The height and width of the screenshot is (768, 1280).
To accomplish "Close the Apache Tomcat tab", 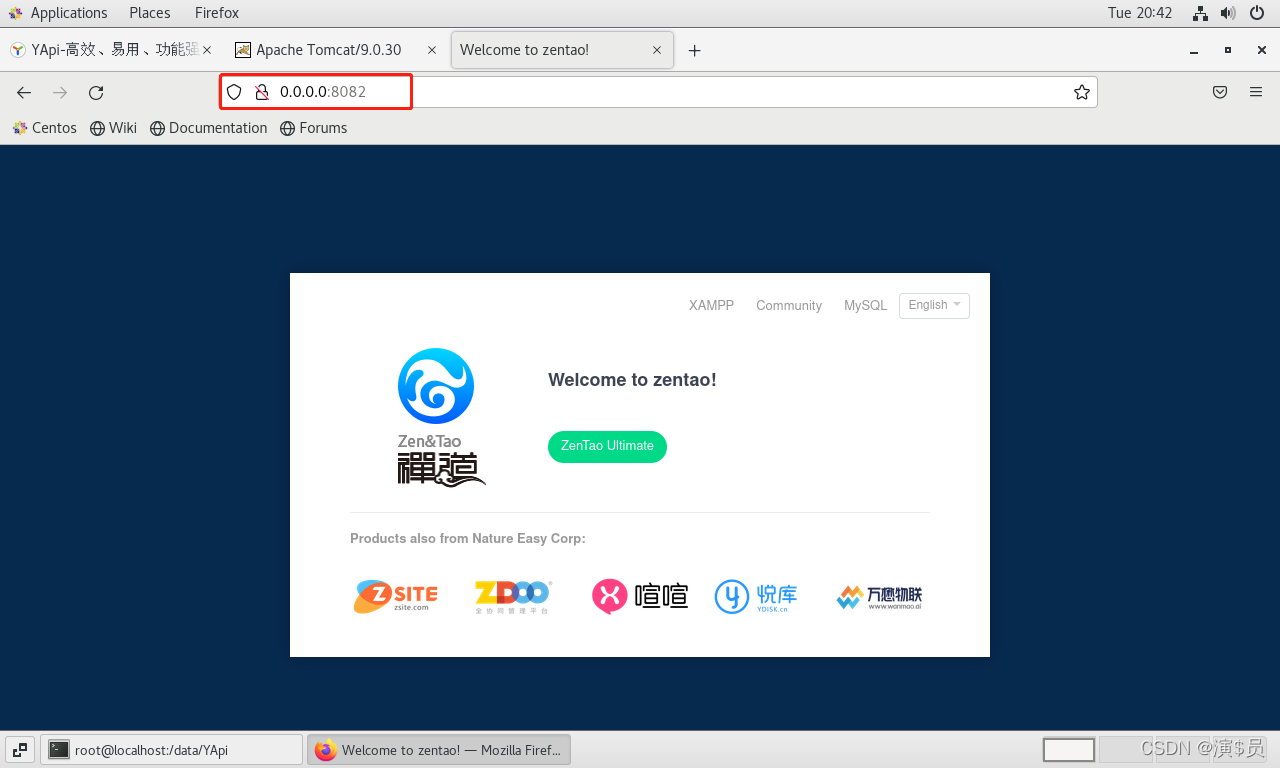I will click(x=432, y=50).
